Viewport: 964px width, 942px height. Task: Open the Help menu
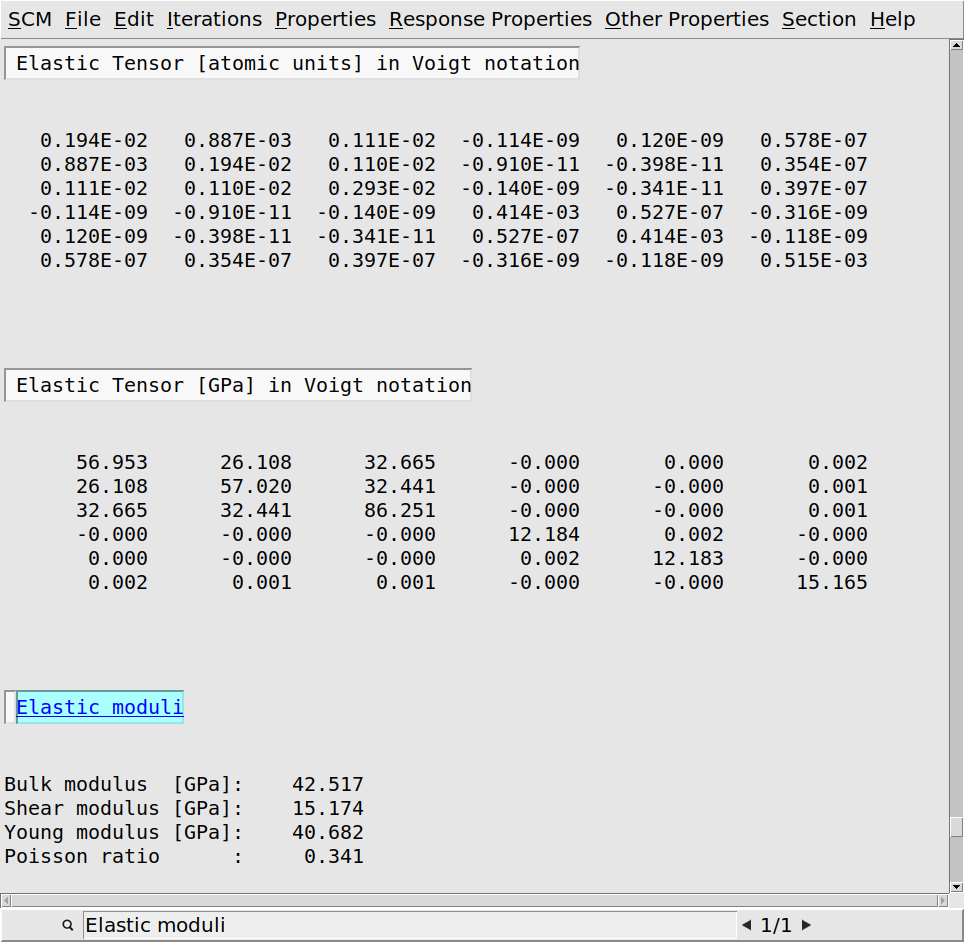[892, 19]
